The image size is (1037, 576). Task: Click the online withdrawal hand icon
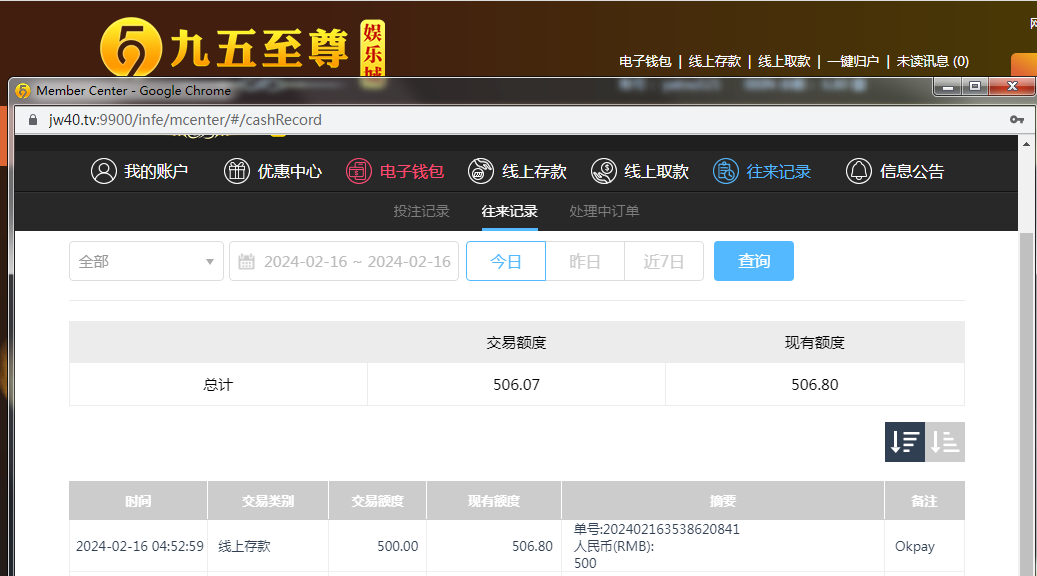point(604,171)
